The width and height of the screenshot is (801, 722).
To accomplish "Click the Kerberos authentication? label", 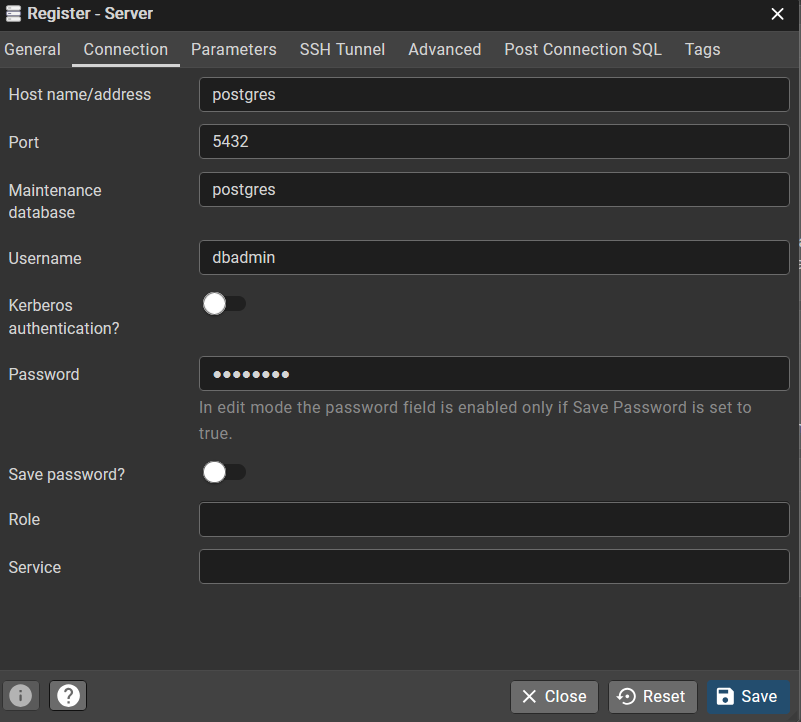I will [x=64, y=317].
